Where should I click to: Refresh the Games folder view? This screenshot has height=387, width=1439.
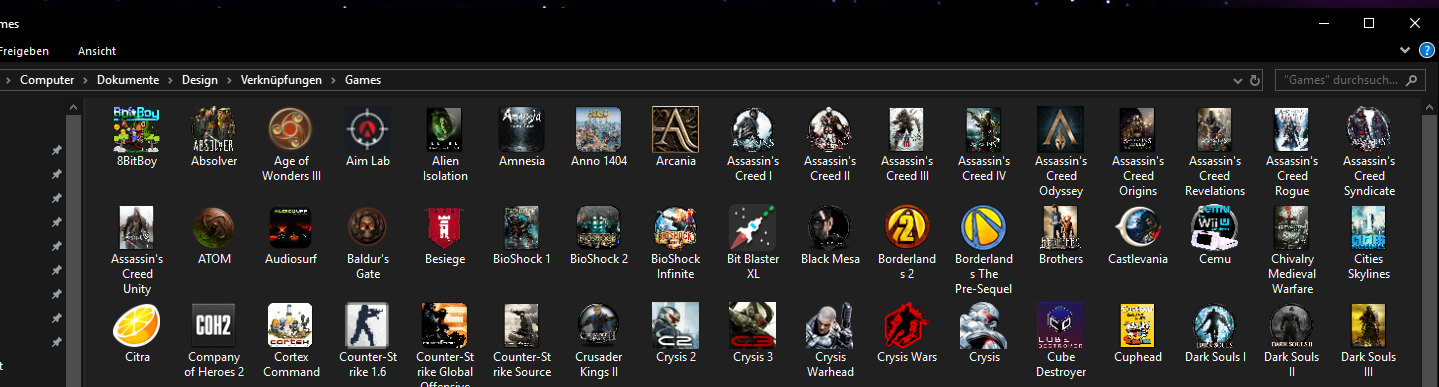pyautogui.click(x=1256, y=80)
